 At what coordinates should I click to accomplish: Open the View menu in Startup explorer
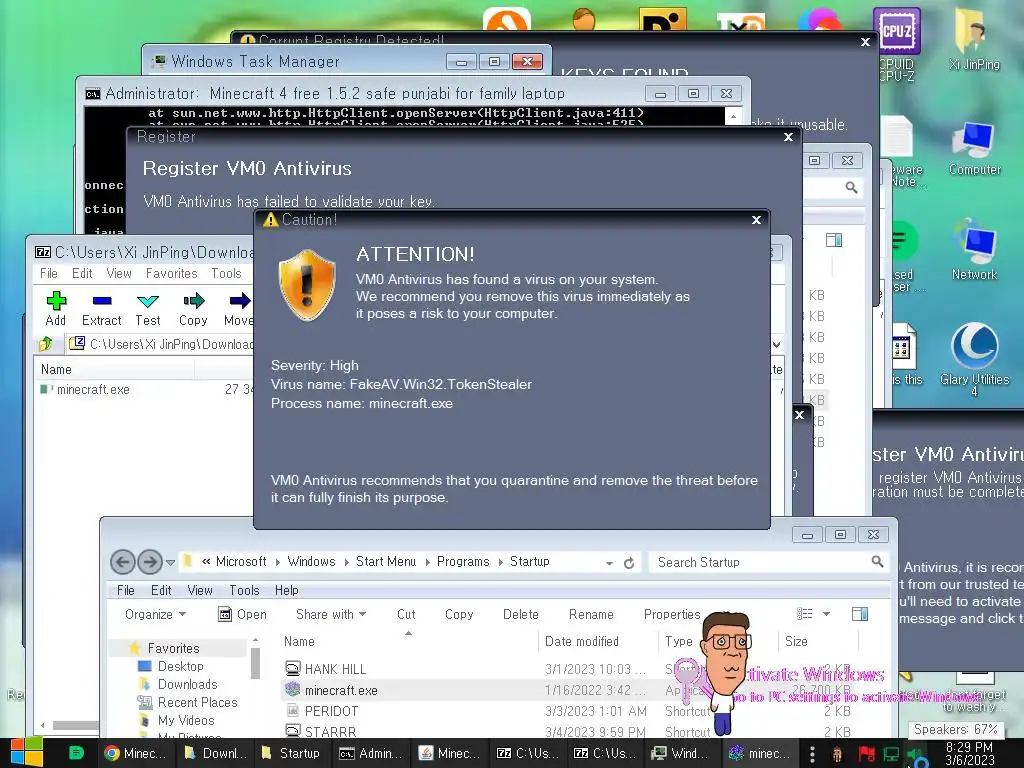point(200,590)
